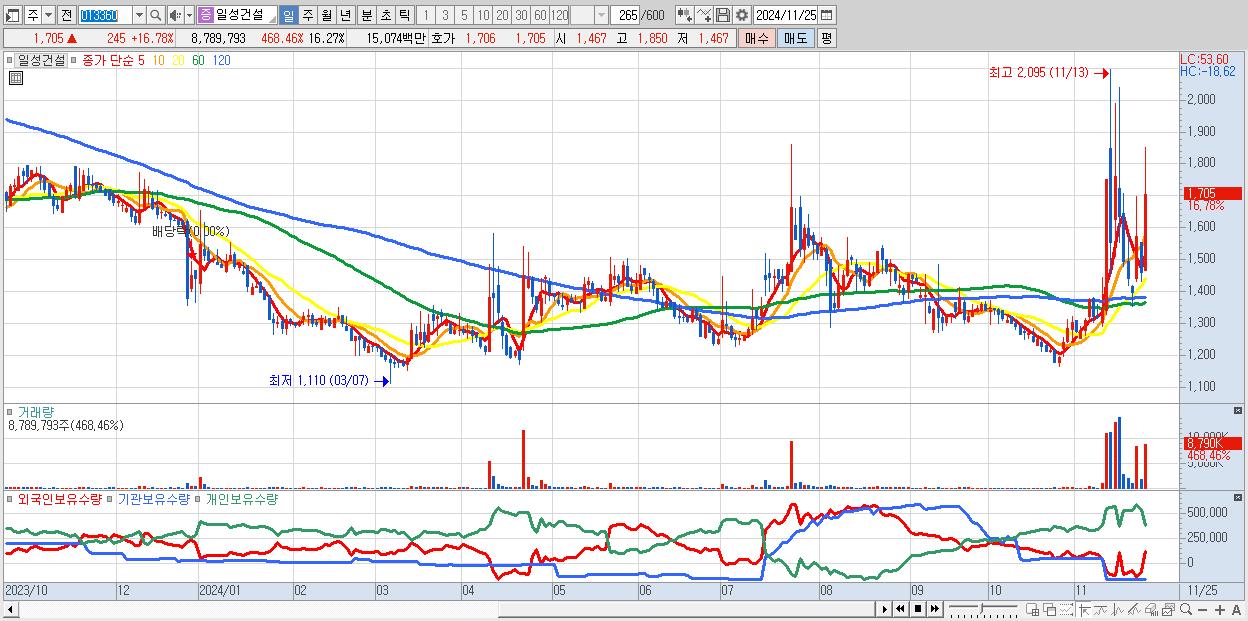Switch to 주 weekly chart period

[307, 16]
